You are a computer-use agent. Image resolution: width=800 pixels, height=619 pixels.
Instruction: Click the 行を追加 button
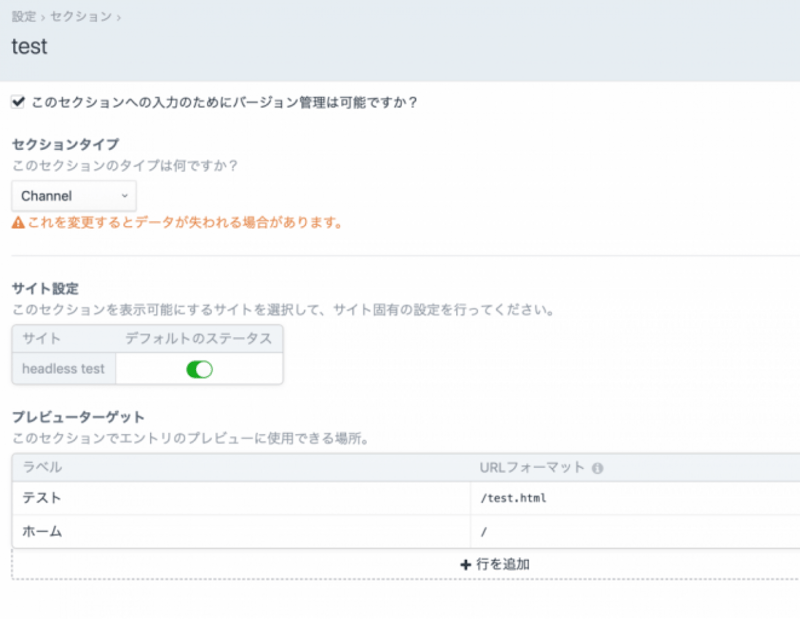click(x=495, y=564)
